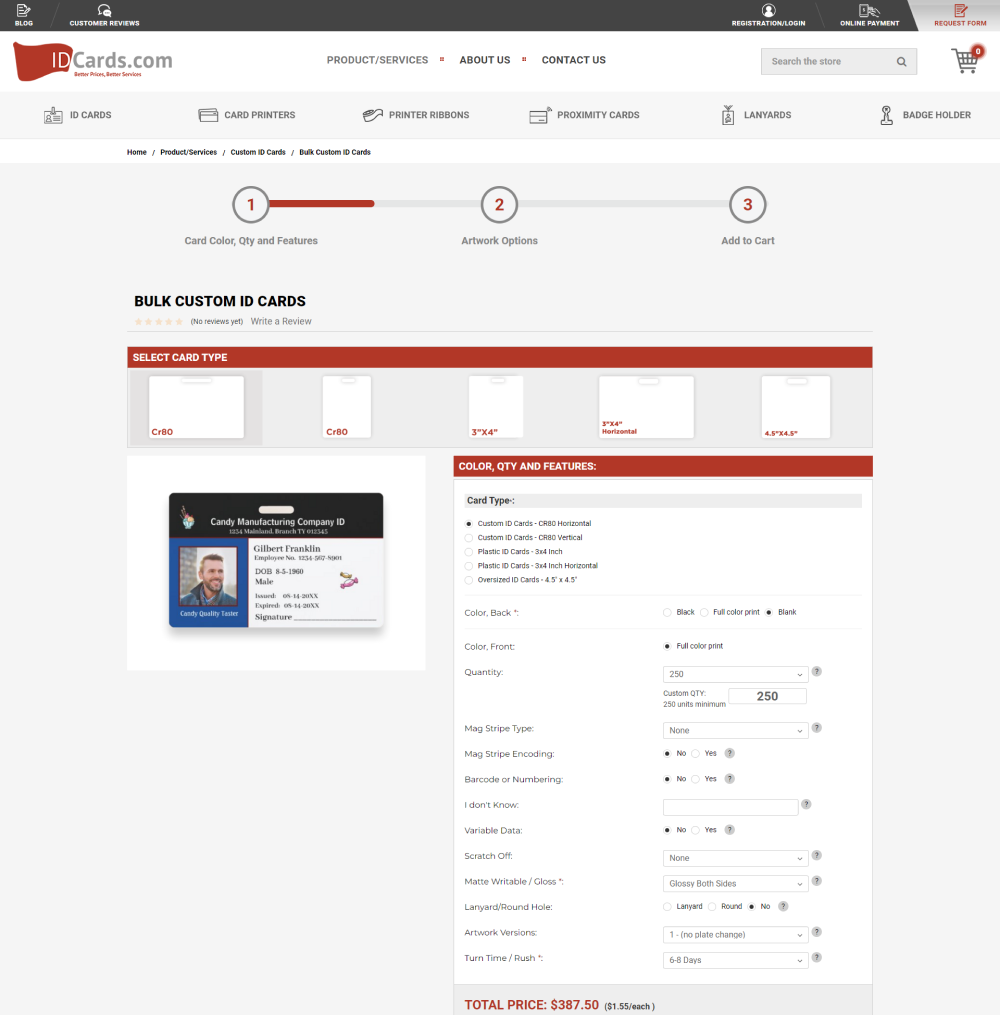Open the Product/Services menu

(377, 60)
